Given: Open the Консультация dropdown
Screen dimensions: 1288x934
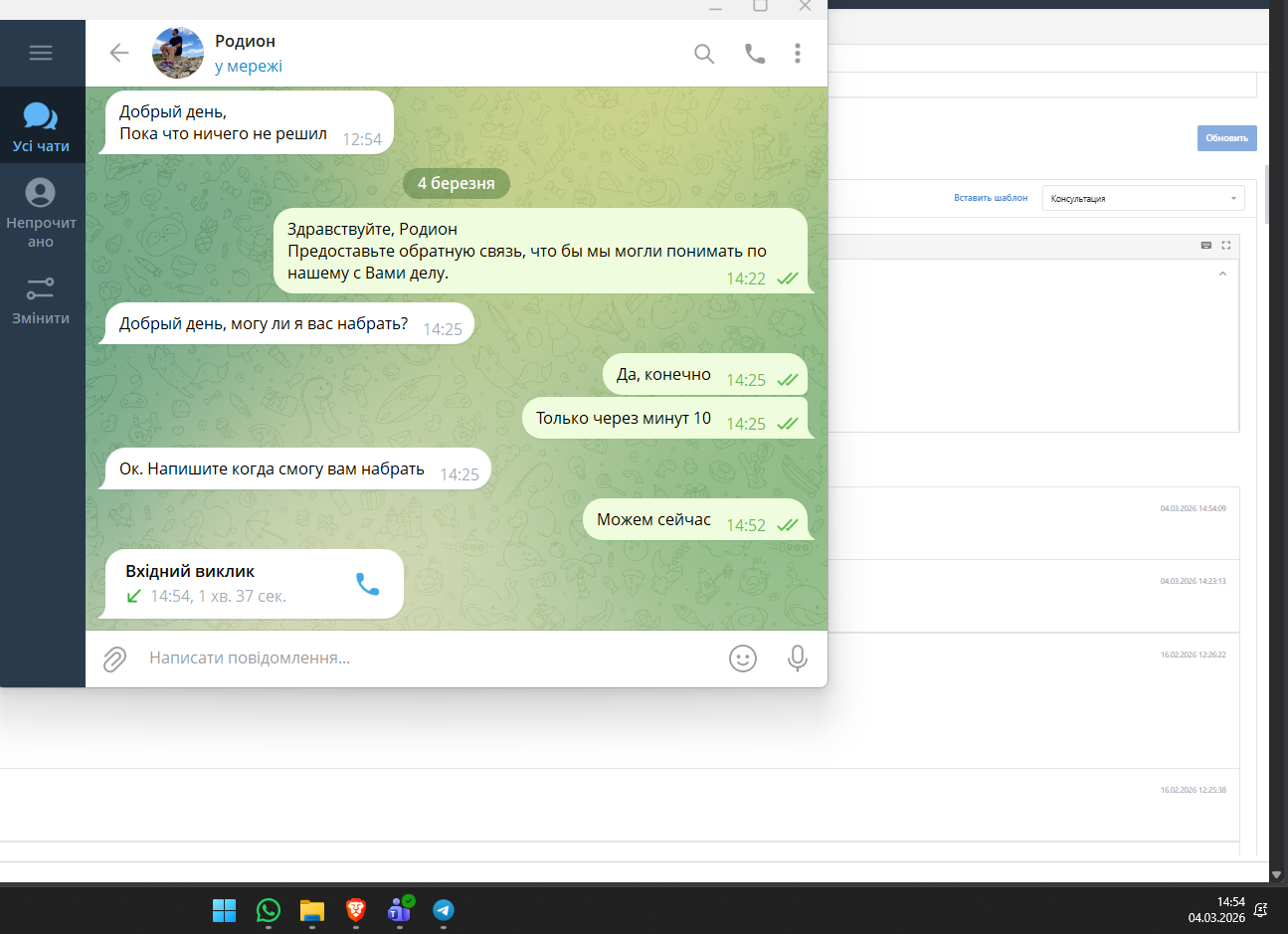Looking at the screenshot, I should pyautogui.click(x=1143, y=198).
